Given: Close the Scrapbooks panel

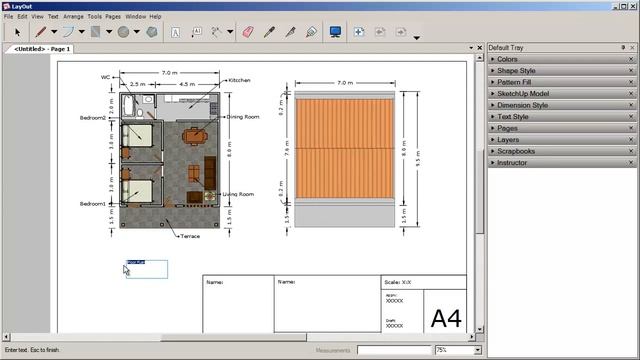Looking at the screenshot, I should [631, 151].
